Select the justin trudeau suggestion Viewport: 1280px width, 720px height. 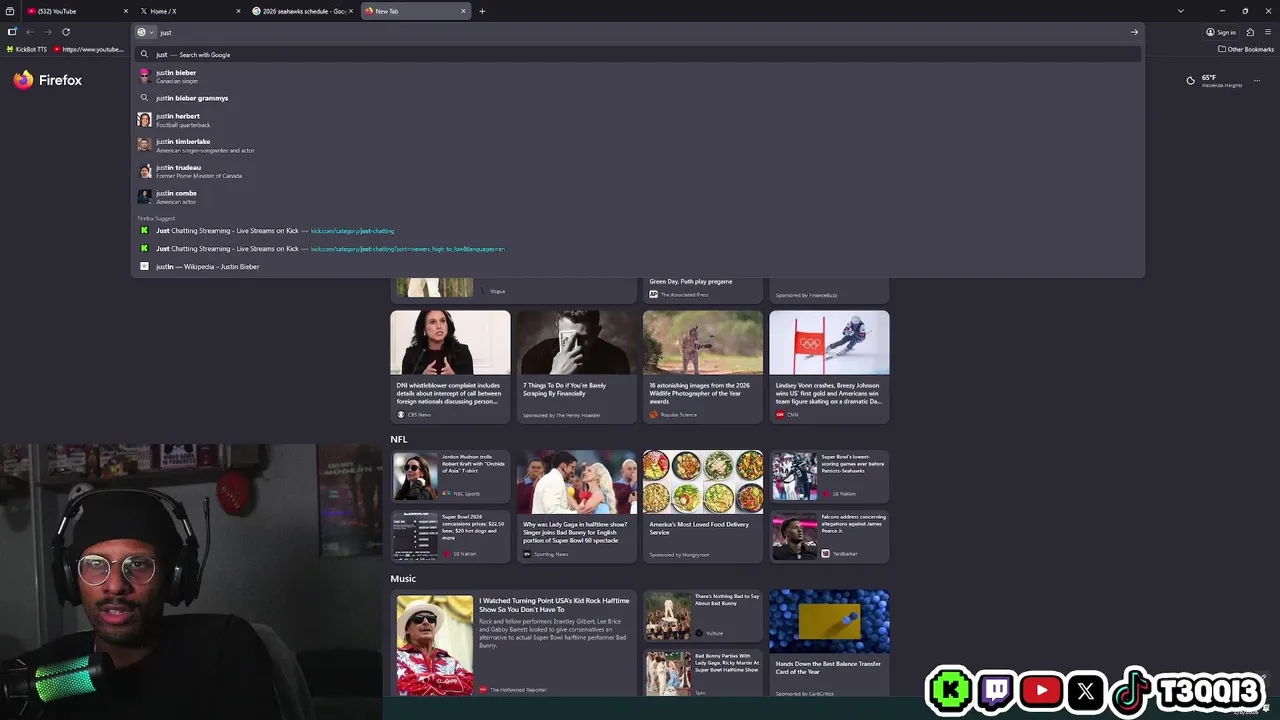638,171
